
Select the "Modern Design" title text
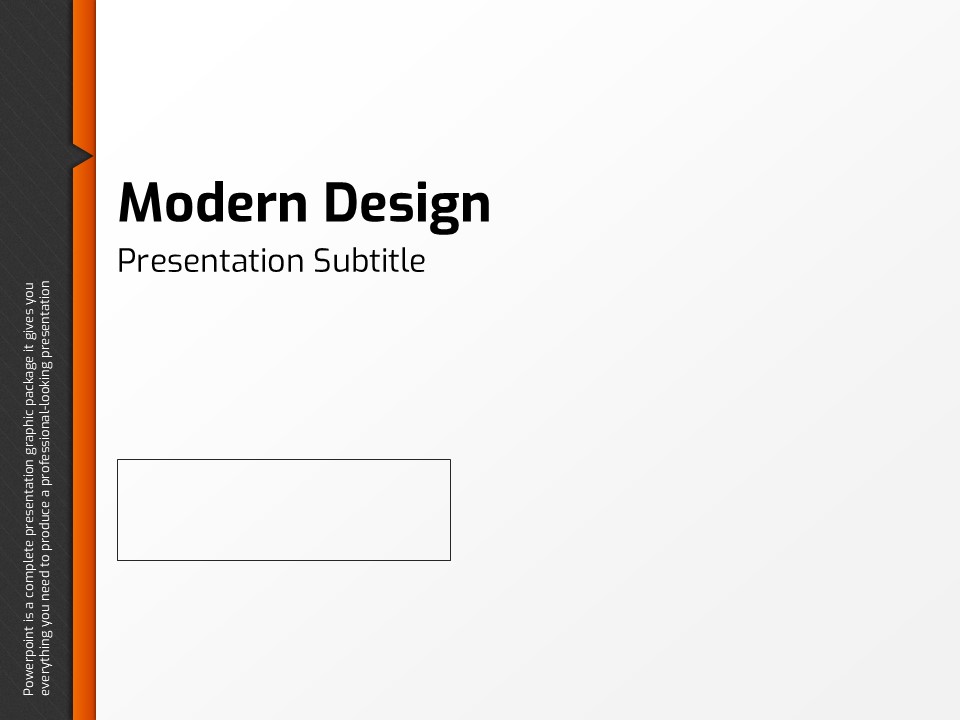[304, 203]
